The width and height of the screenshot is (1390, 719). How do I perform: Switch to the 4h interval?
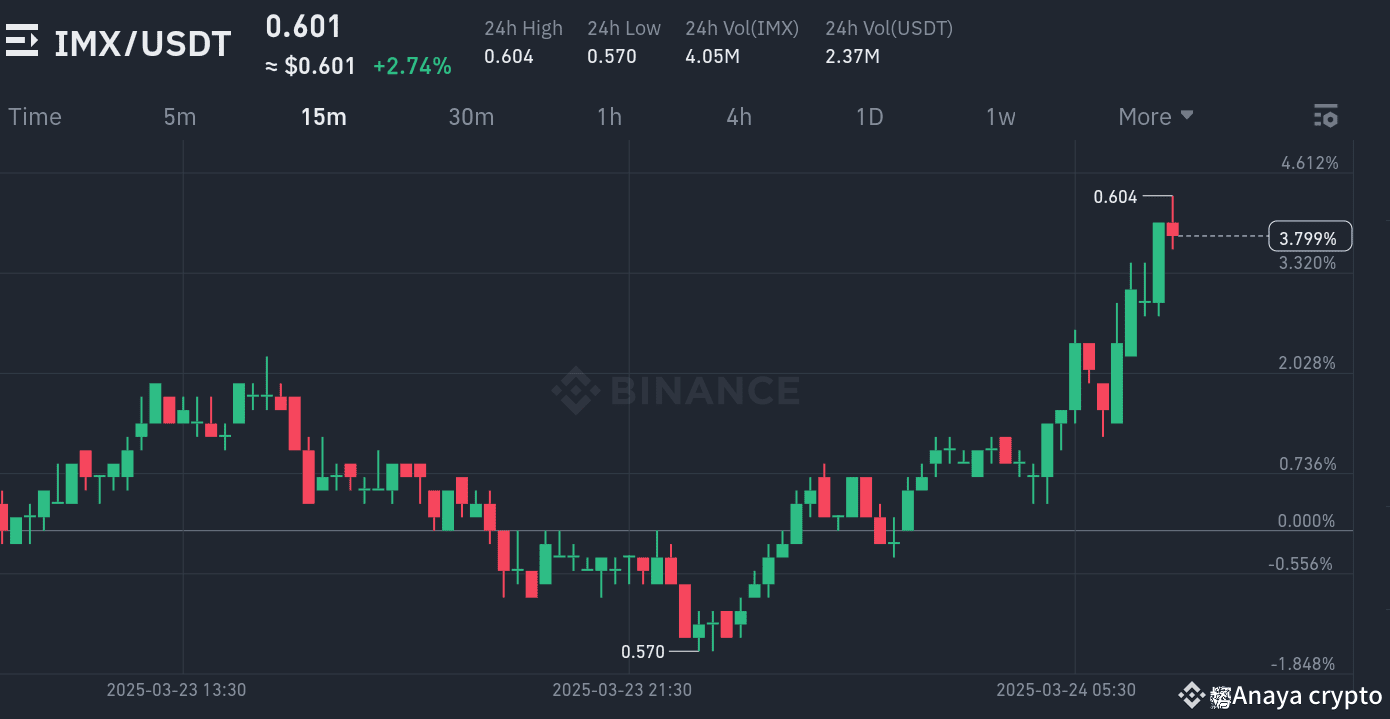click(x=739, y=116)
